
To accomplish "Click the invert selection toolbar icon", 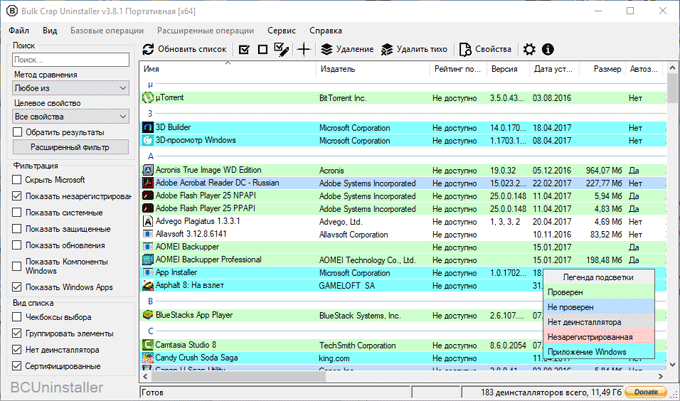I will pyautogui.click(x=282, y=49).
